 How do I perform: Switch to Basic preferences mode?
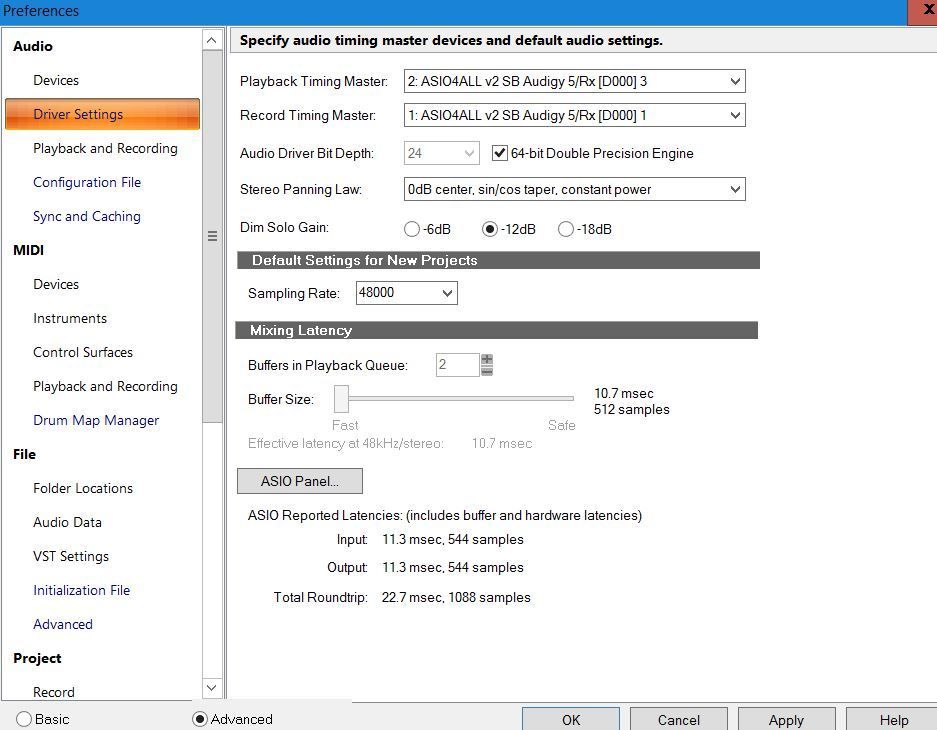point(24,719)
